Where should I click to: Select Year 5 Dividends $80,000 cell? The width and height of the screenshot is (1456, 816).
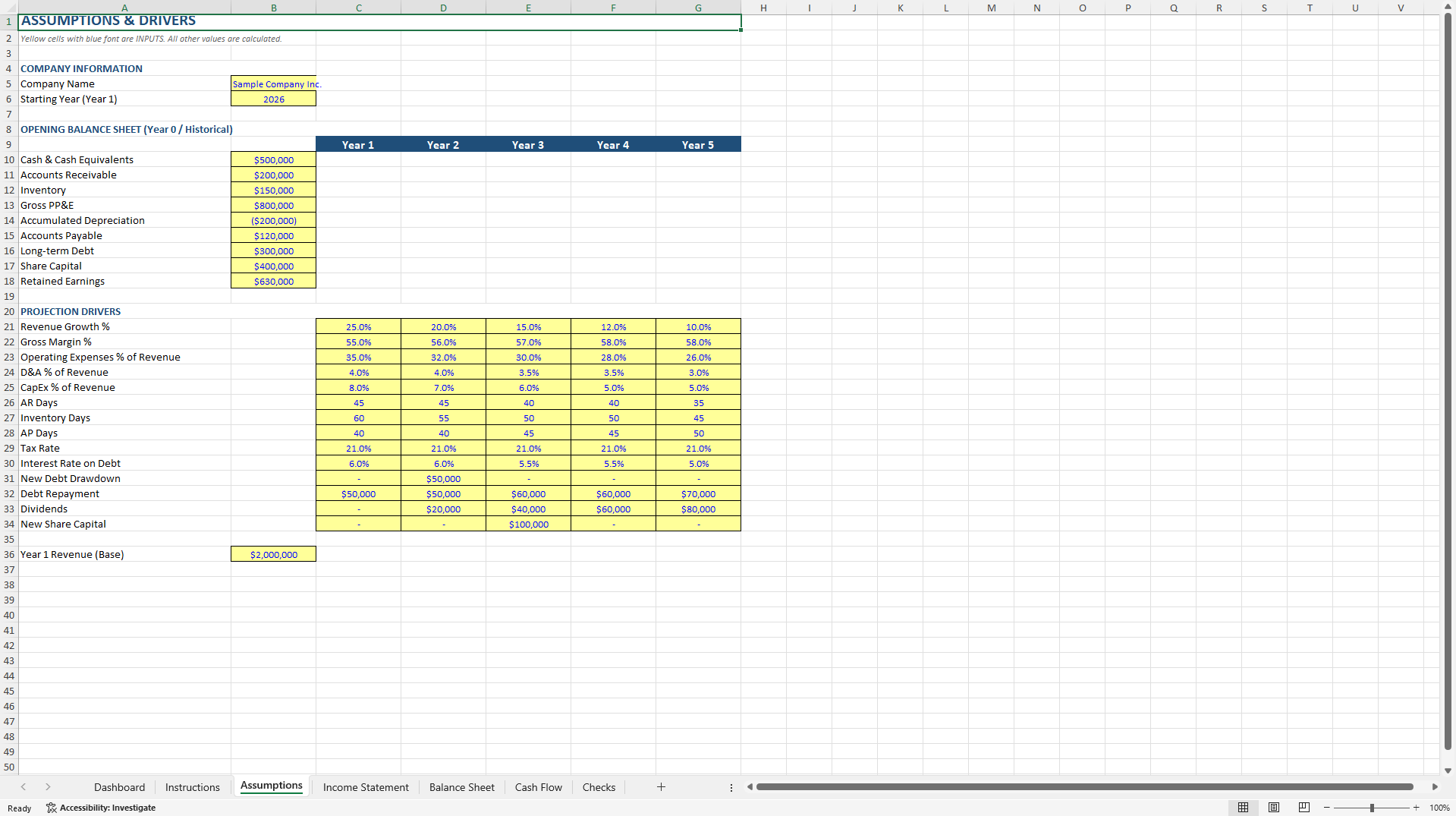699,509
